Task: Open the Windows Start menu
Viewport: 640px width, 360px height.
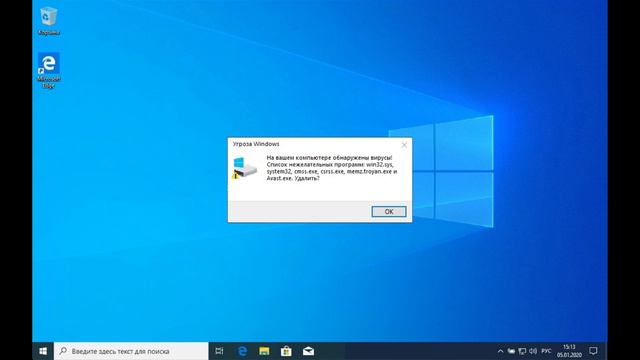Action: (43, 351)
